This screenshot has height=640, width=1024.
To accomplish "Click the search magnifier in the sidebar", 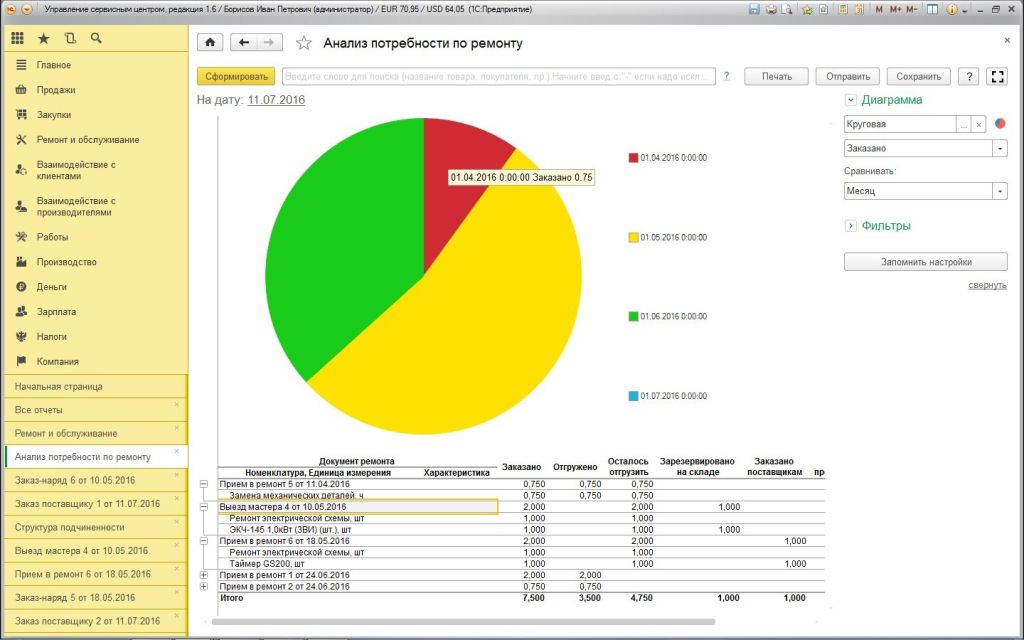I will point(96,39).
